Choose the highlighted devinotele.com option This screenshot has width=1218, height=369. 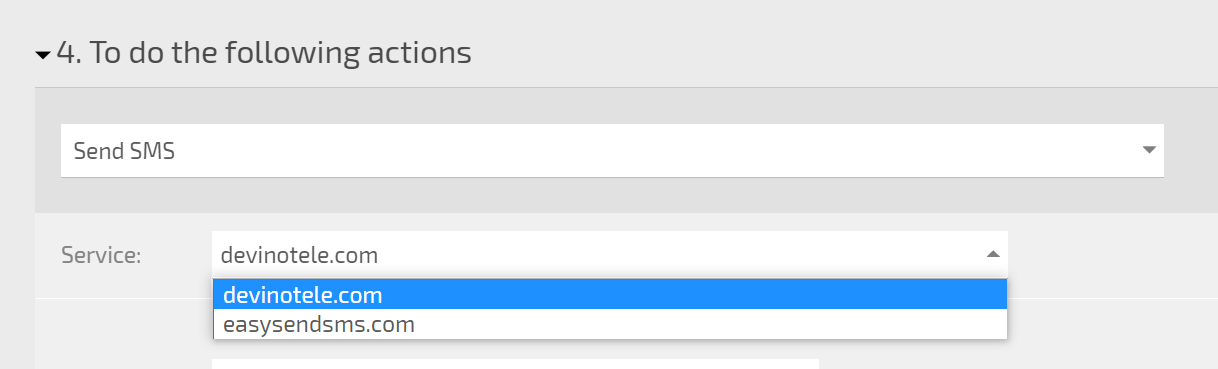click(609, 296)
